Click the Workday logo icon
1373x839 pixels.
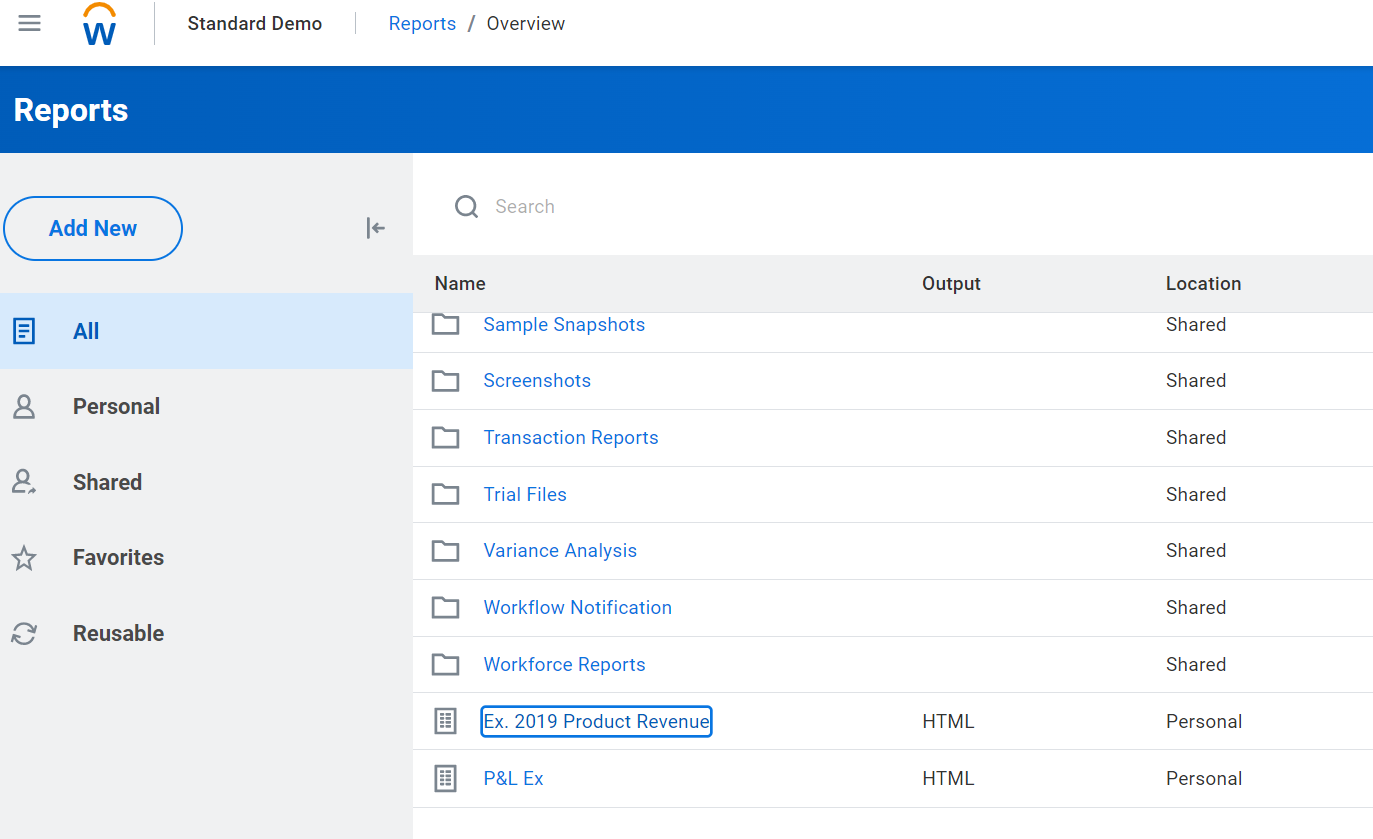[x=100, y=24]
